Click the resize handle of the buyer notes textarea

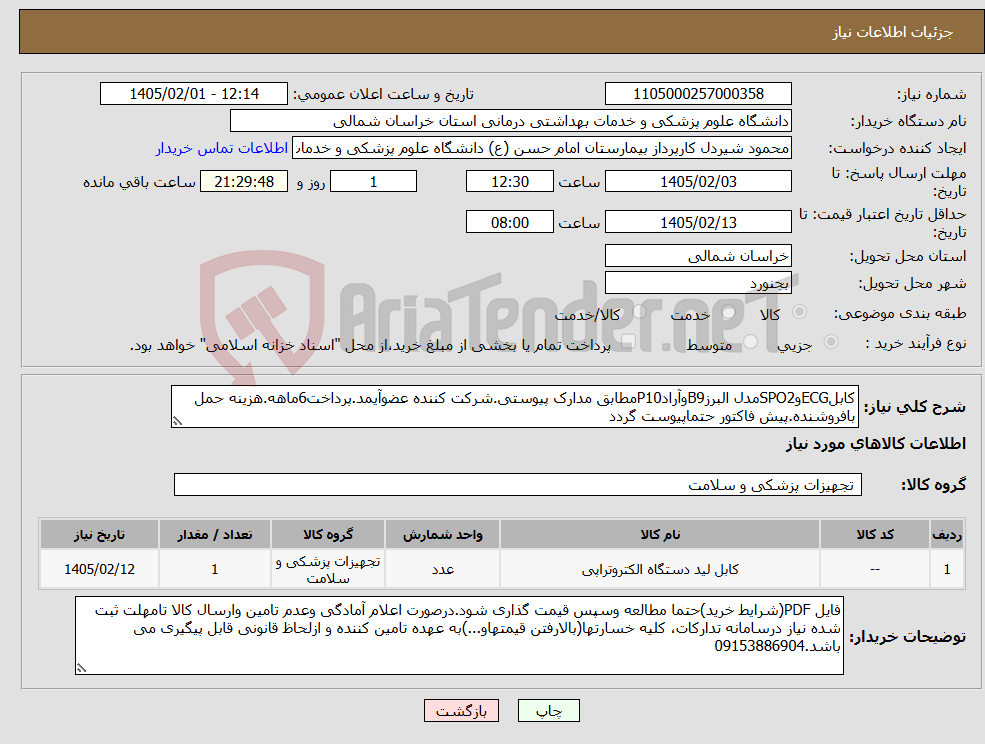(x=81, y=669)
